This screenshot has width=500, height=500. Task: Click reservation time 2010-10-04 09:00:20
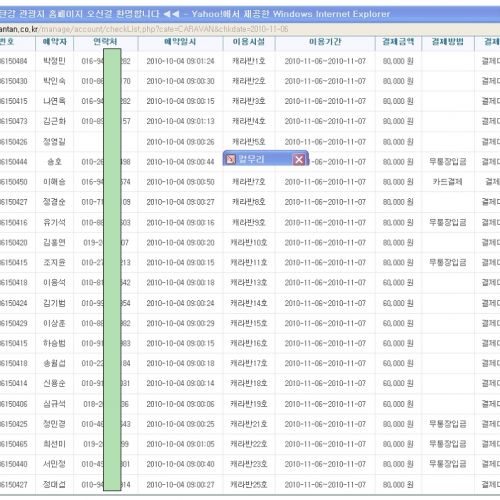pos(180,243)
